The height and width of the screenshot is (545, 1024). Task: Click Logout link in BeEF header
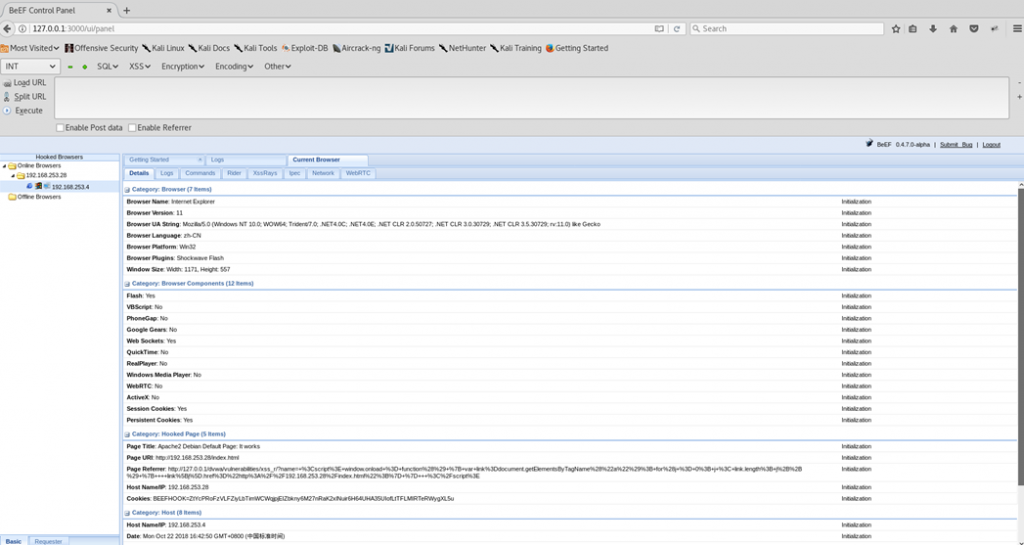click(991, 145)
